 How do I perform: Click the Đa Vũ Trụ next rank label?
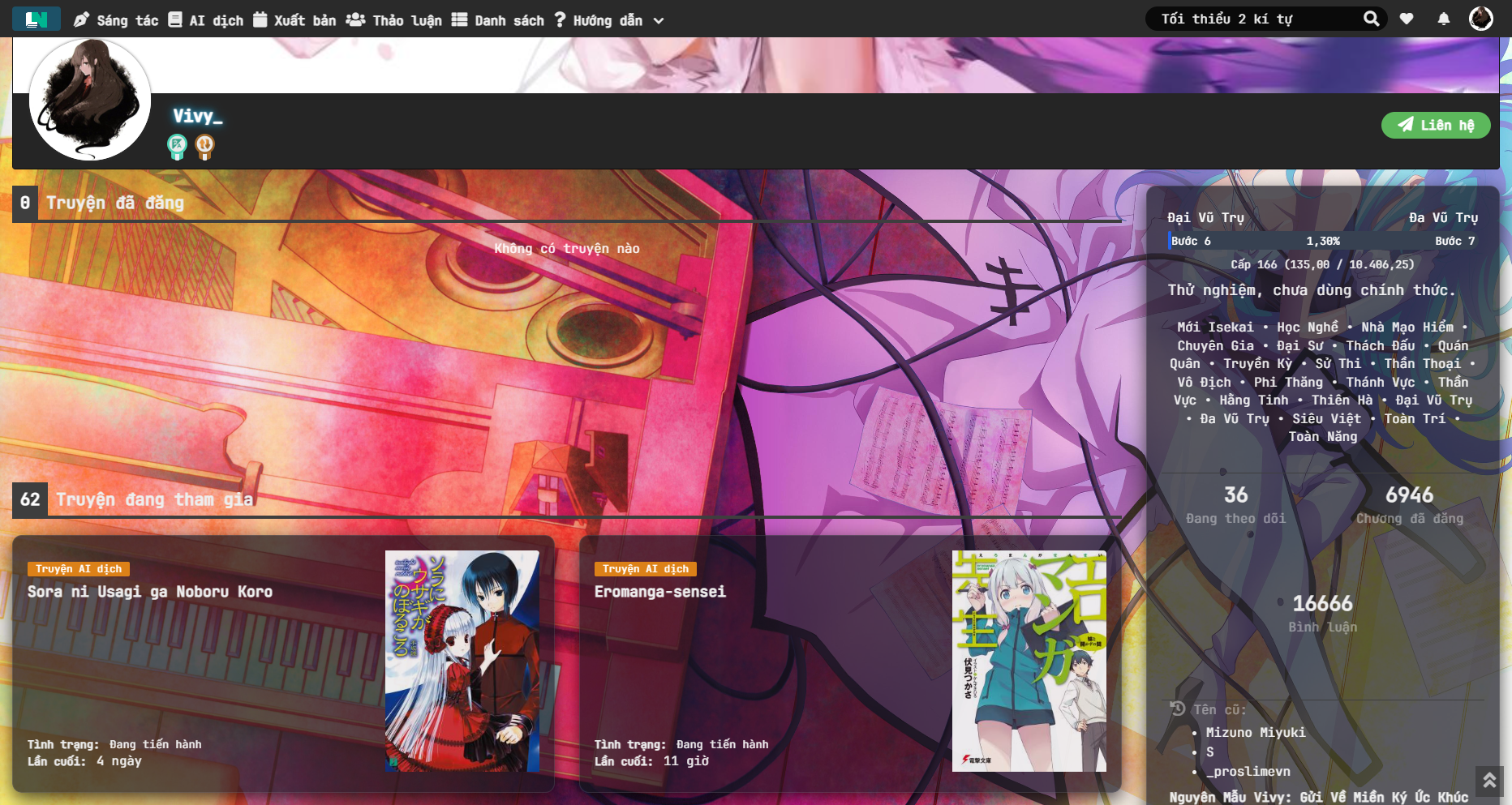click(1443, 217)
